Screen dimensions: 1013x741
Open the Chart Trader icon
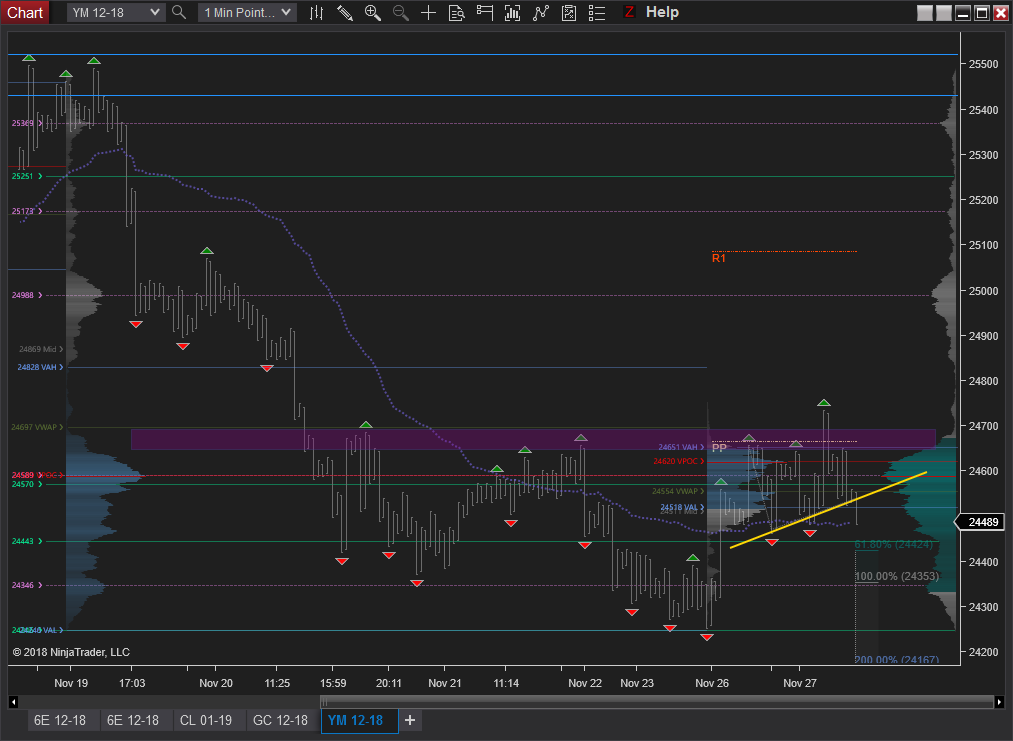485,12
